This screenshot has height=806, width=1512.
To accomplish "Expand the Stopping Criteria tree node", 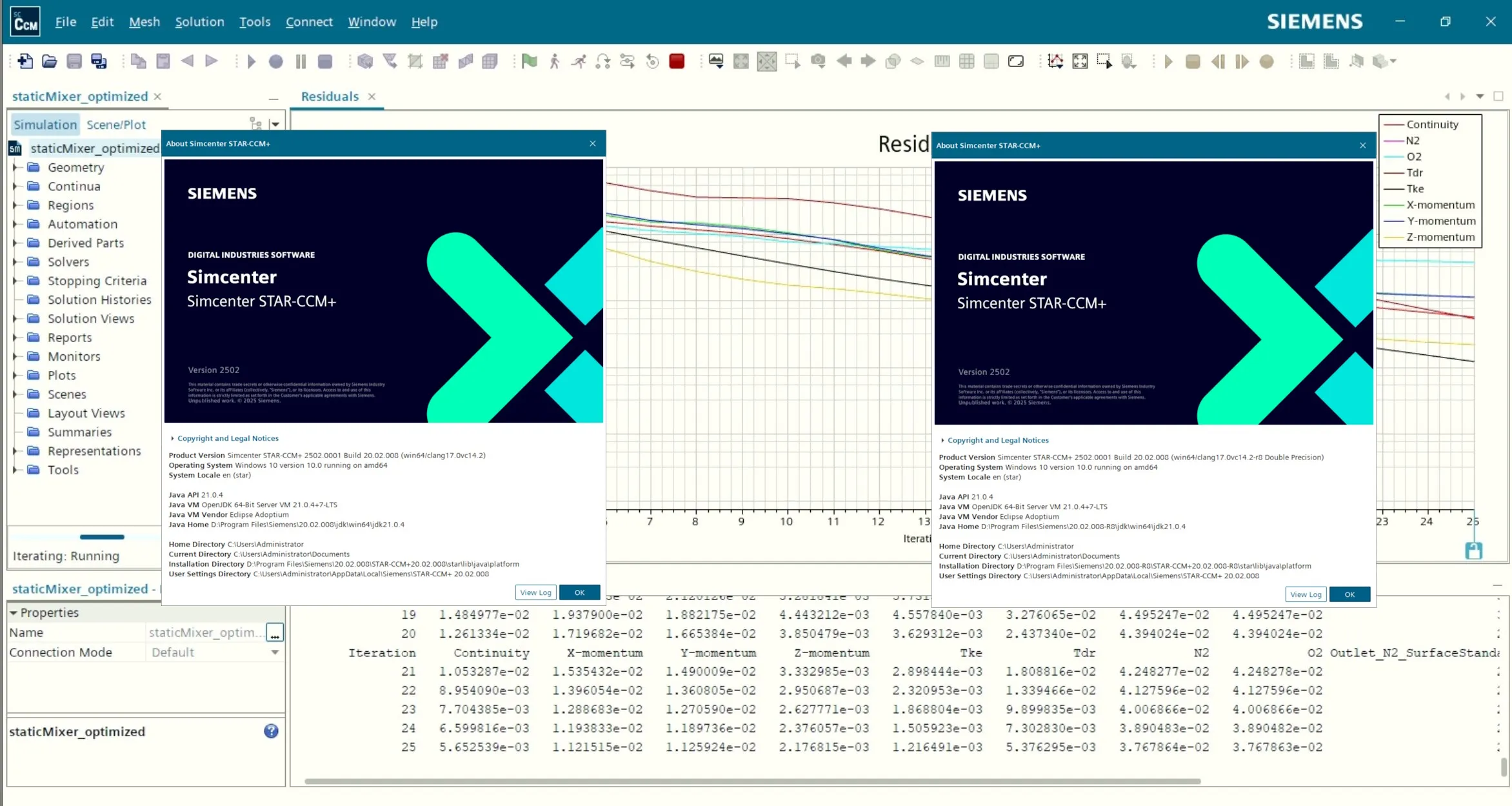I will (x=15, y=281).
